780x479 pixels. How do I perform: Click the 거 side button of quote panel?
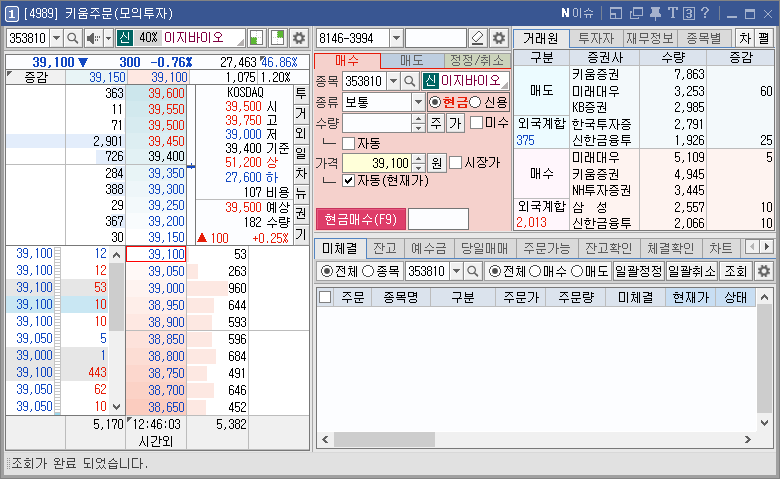(x=301, y=113)
